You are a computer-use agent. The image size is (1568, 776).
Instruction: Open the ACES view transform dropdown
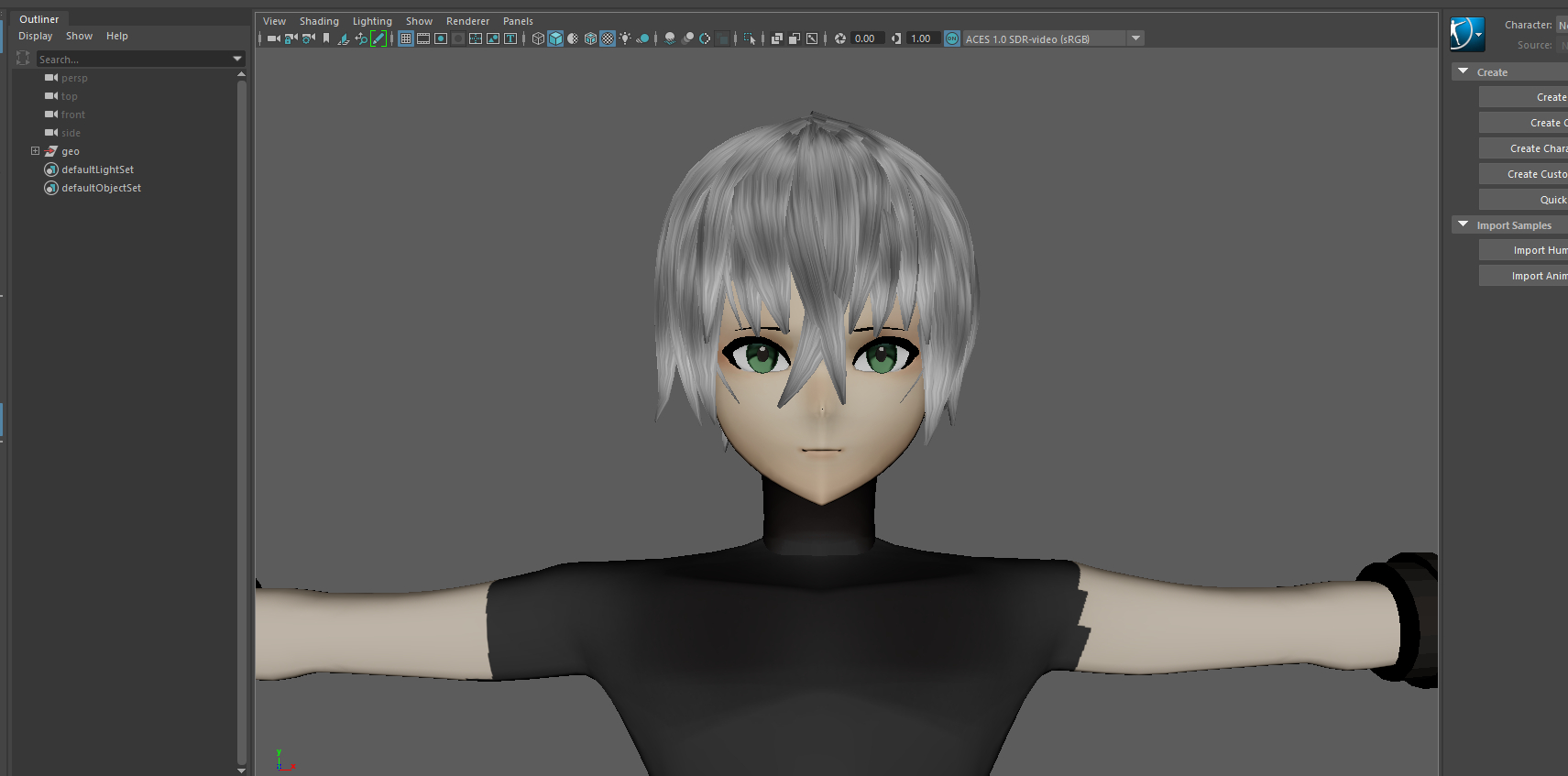pyautogui.click(x=1135, y=38)
